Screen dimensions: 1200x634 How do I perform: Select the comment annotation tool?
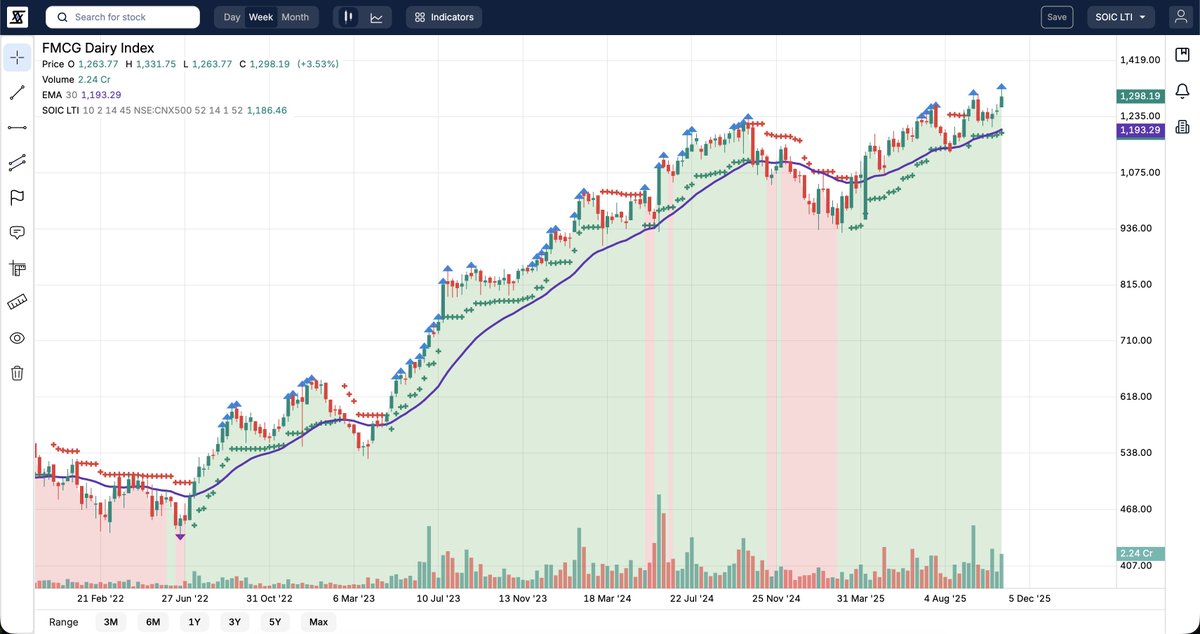click(17, 232)
